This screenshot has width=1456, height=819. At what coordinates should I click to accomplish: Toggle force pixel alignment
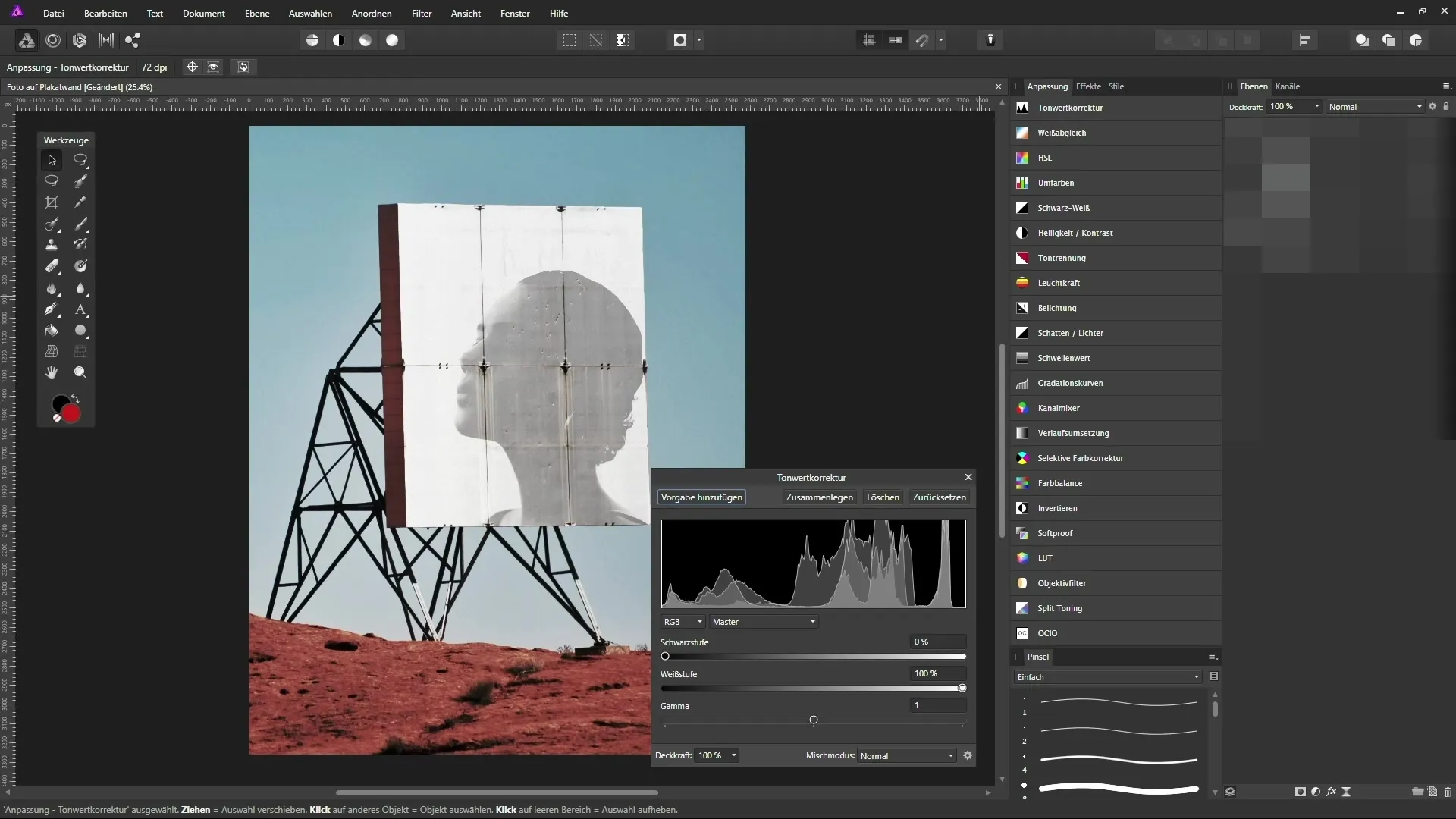pos(896,40)
